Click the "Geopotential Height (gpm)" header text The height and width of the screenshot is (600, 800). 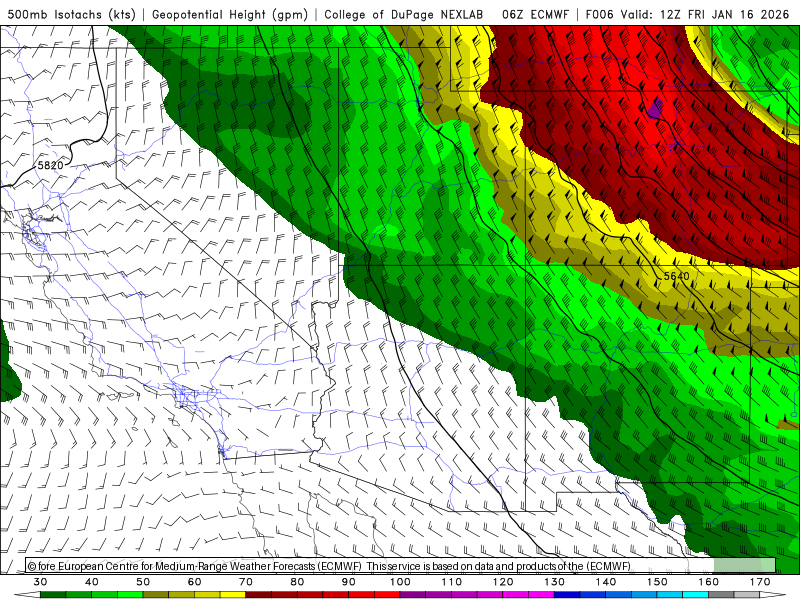230,14
